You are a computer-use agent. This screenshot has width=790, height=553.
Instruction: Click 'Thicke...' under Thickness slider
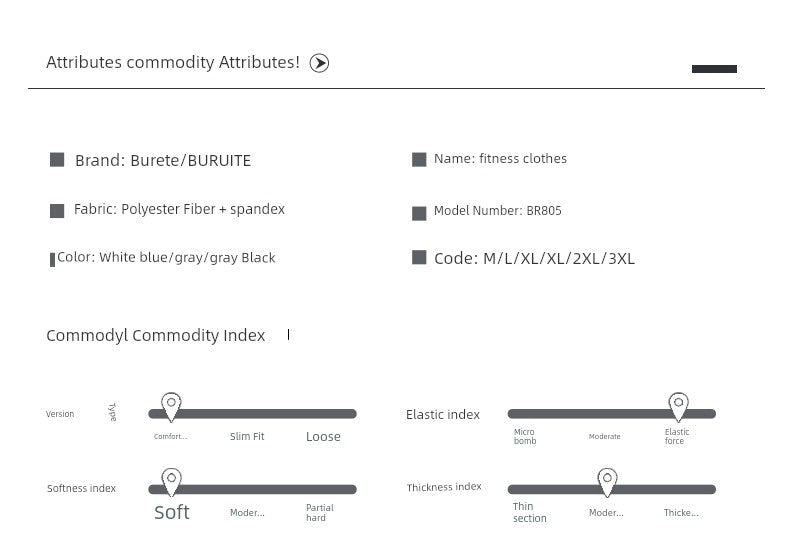click(x=681, y=513)
